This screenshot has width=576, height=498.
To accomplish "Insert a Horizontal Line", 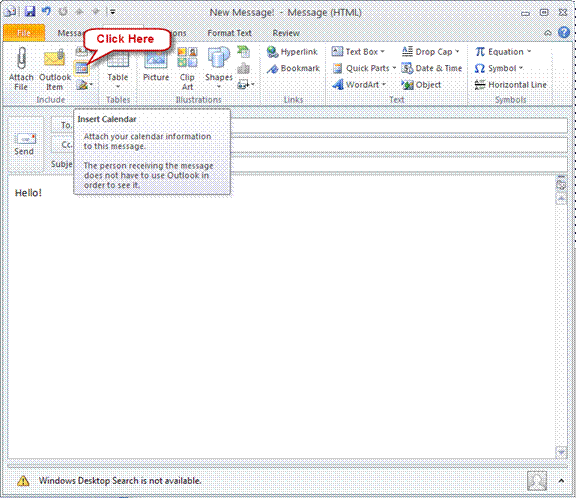I will 511,85.
